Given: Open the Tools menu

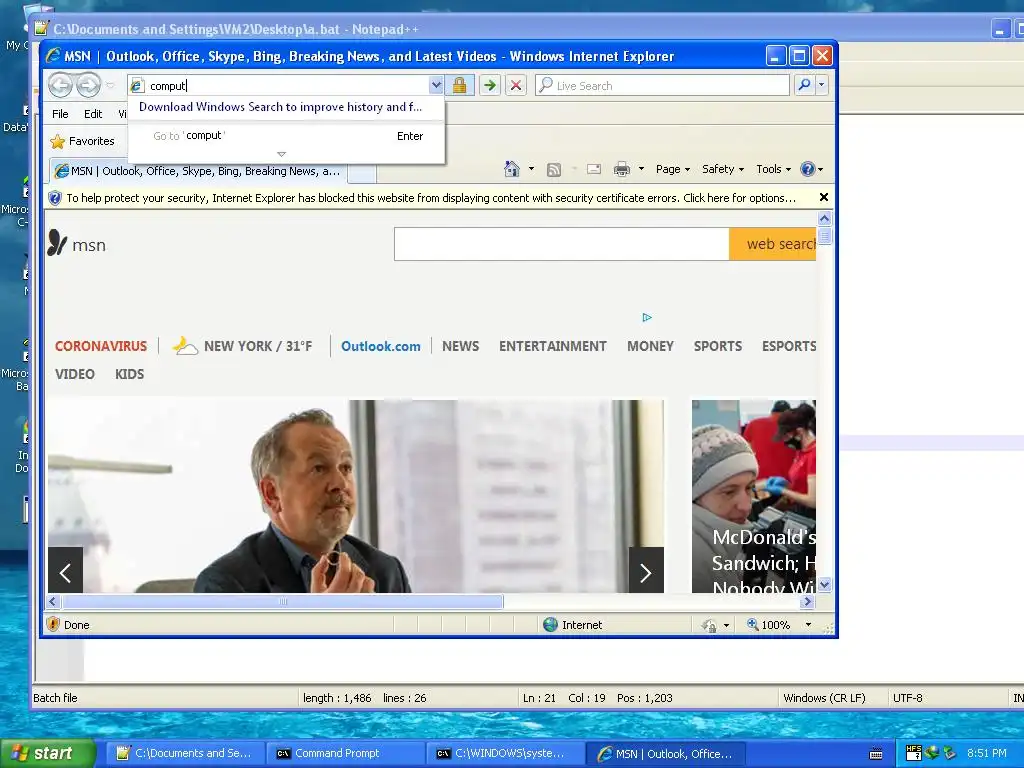Looking at the screenshot, I should tap(773, 169).
